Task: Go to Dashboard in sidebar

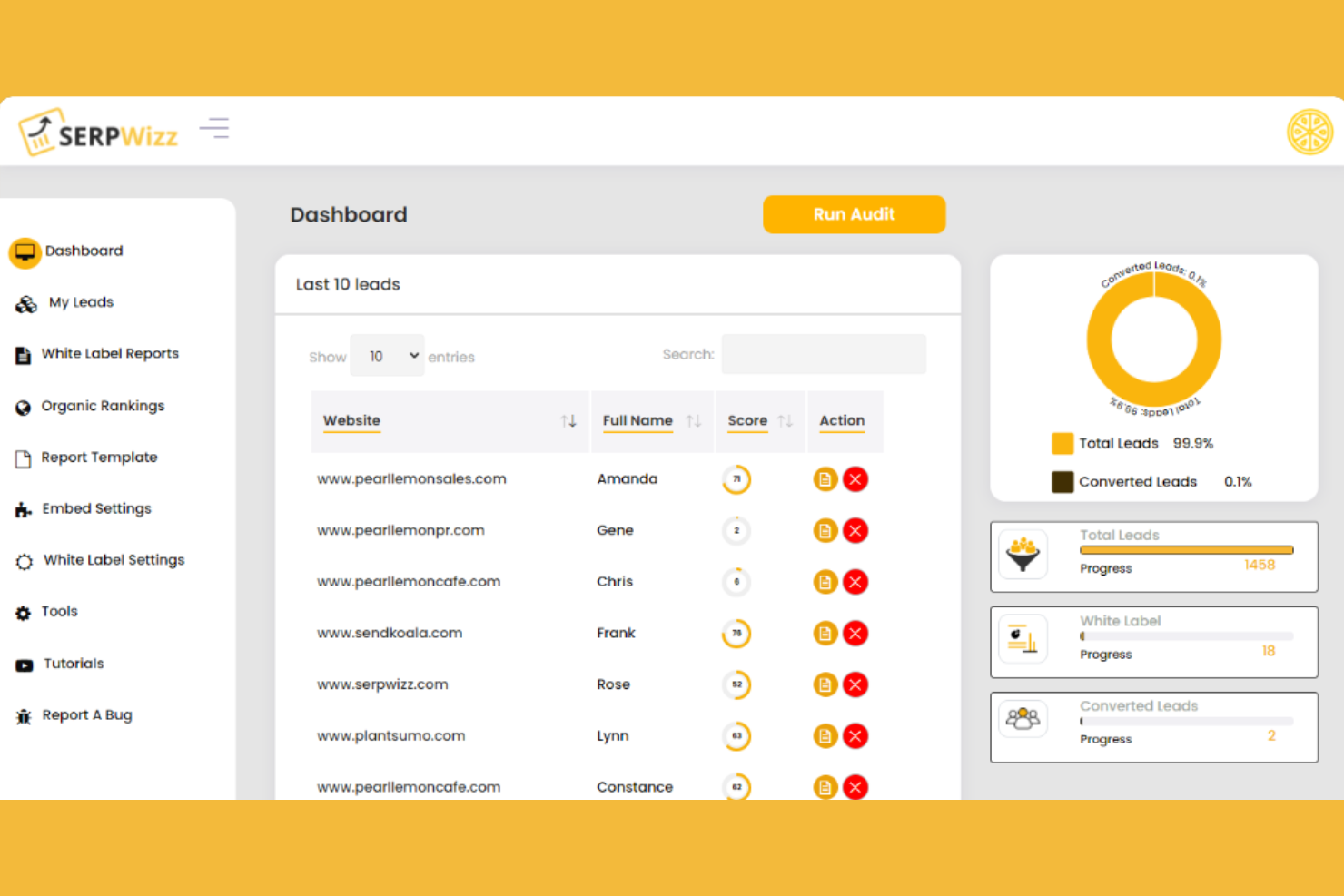Action: click(84, 251)
